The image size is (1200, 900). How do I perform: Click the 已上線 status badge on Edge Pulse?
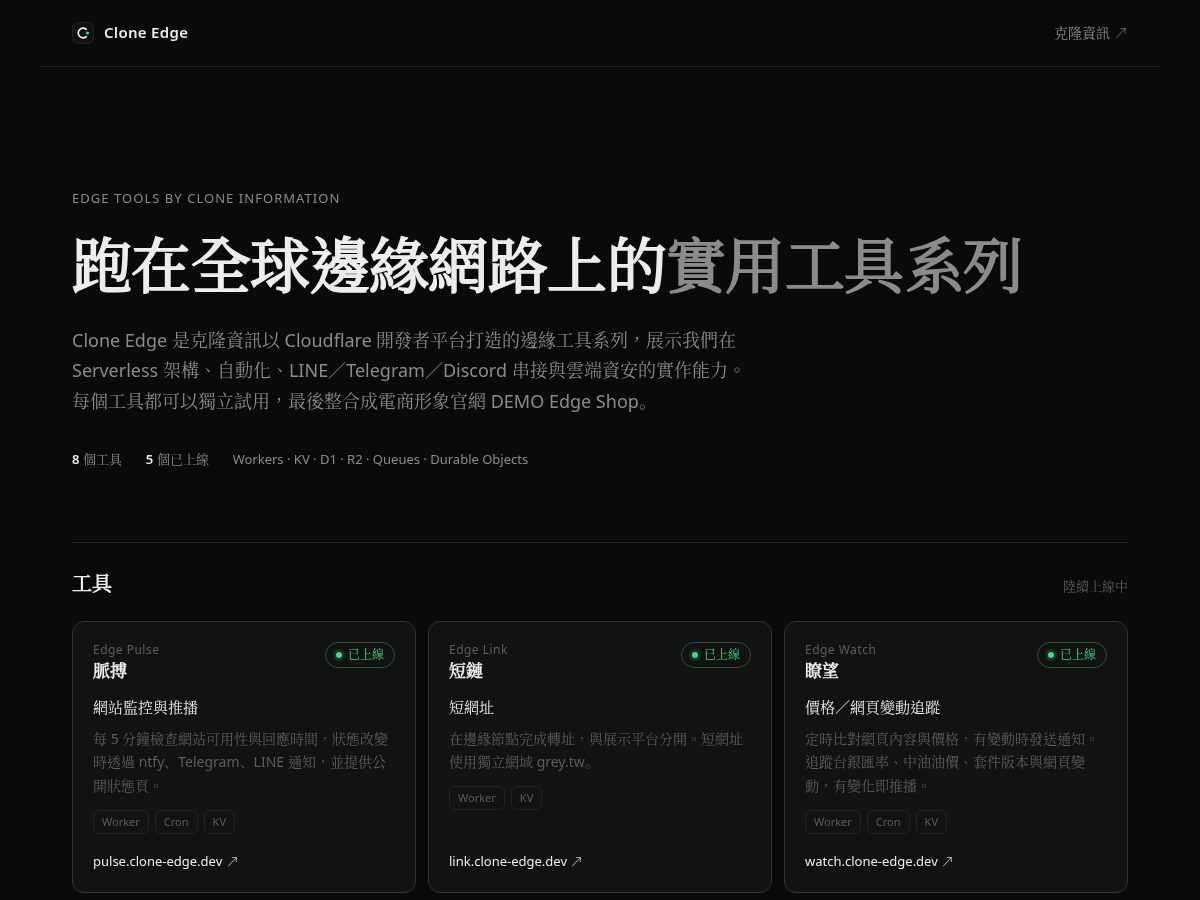pyautogui.click(x=360, y=655)
